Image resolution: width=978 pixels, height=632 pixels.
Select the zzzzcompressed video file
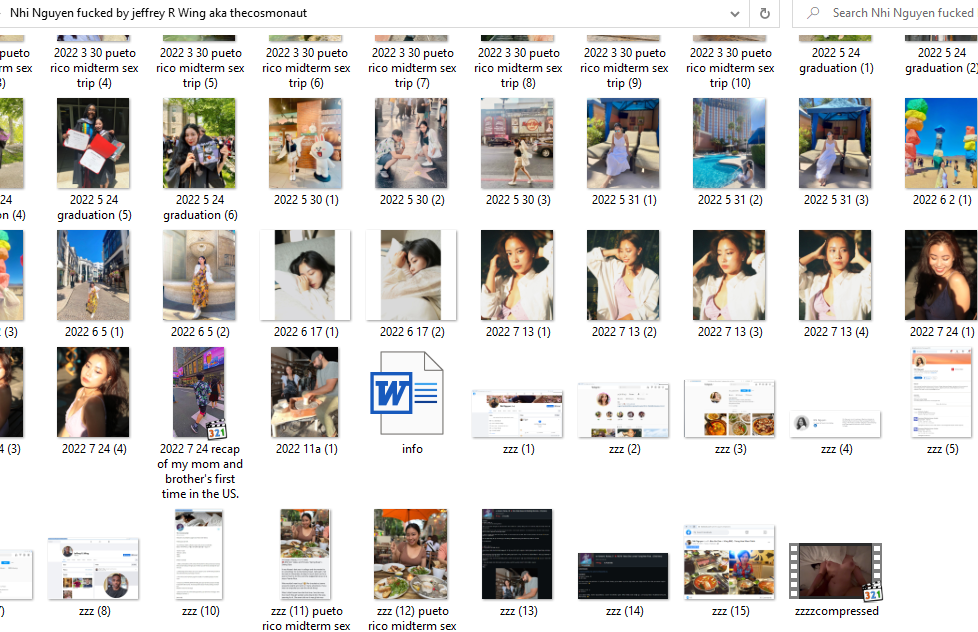836,571
